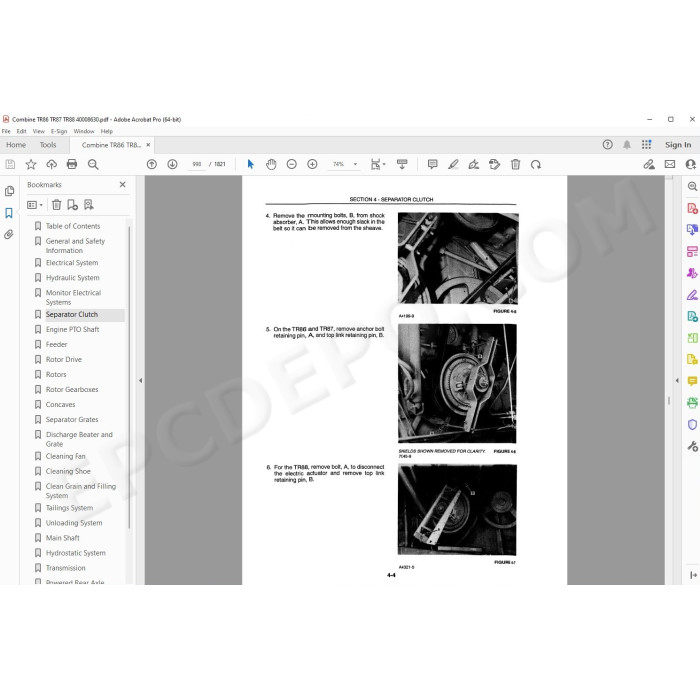View notifications bell

pyautogui.click(x=627, y=145)
